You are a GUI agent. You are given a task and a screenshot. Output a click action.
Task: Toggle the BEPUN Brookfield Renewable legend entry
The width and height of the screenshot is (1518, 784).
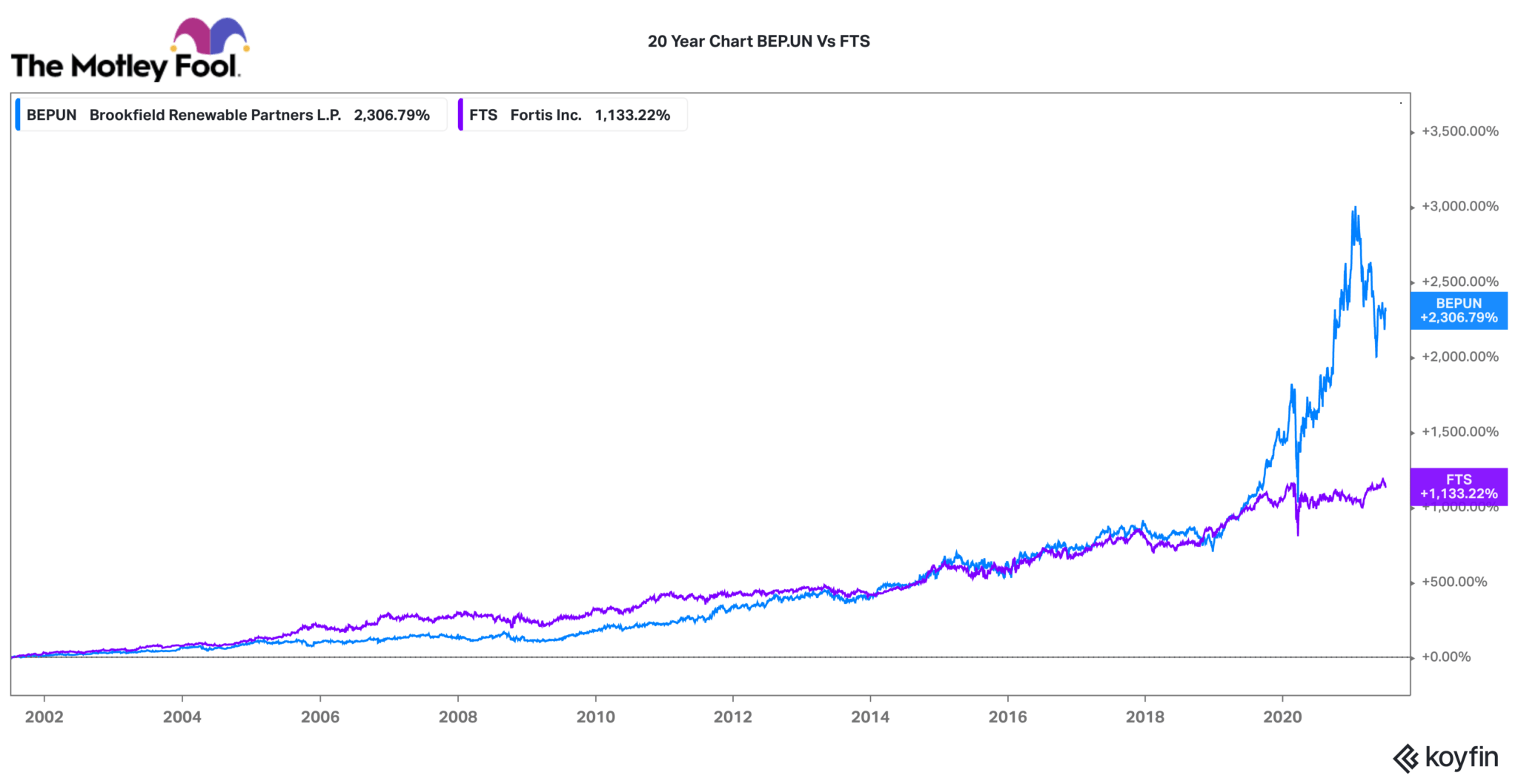(x=228, y=115)
